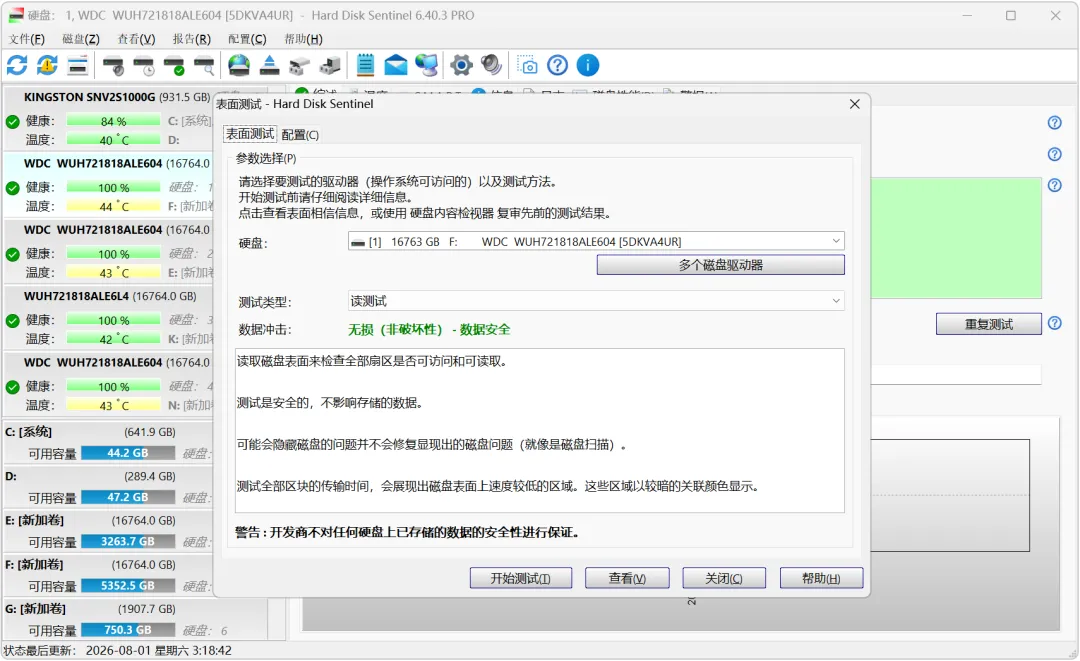Viewport: 1080px width, 661px height.
Task: Click the 750.3 GB free space bar for G:
Action: pyautogui.click(x=128, y=629)
